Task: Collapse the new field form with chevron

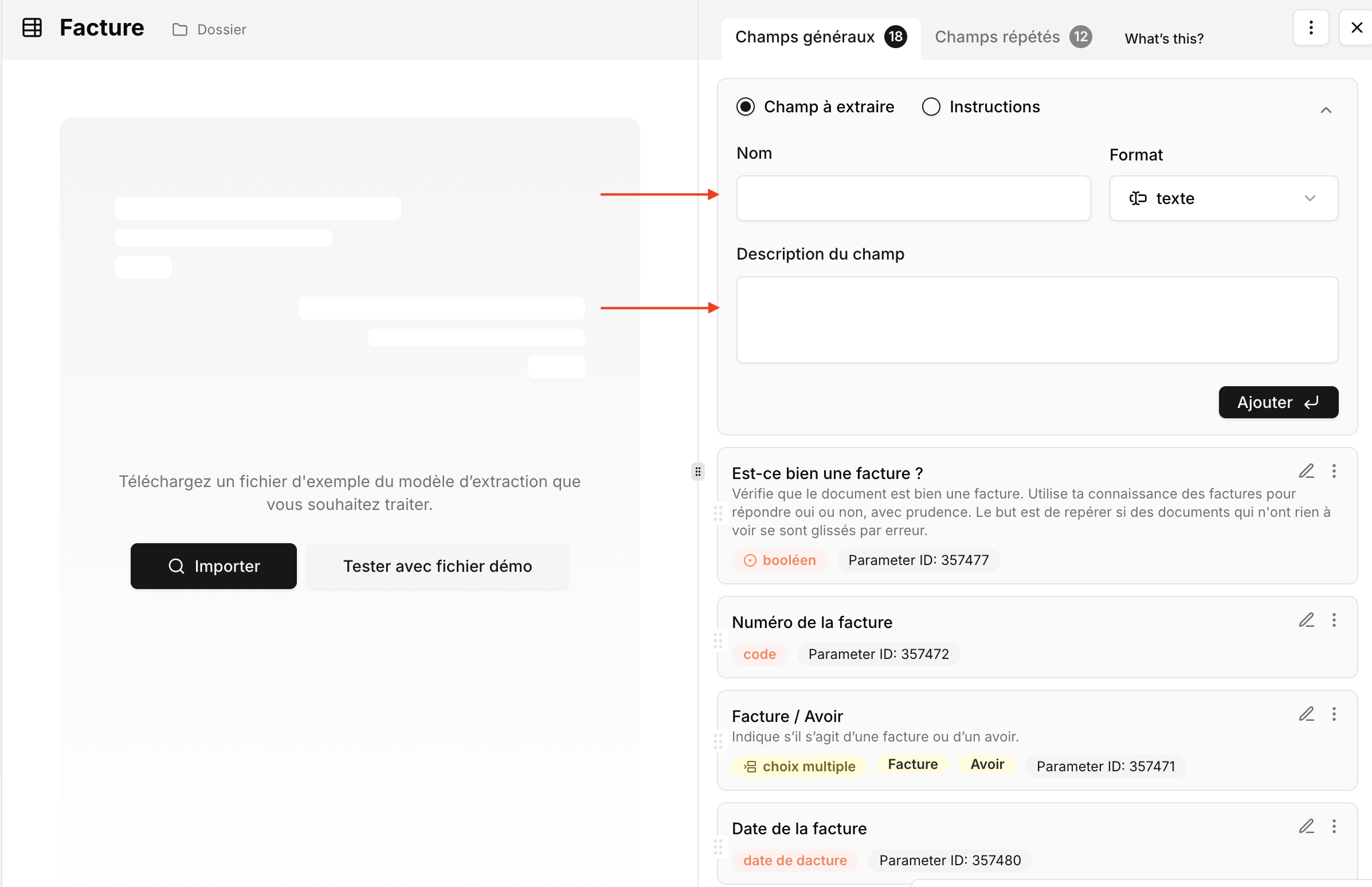Action: point(1326,110)
